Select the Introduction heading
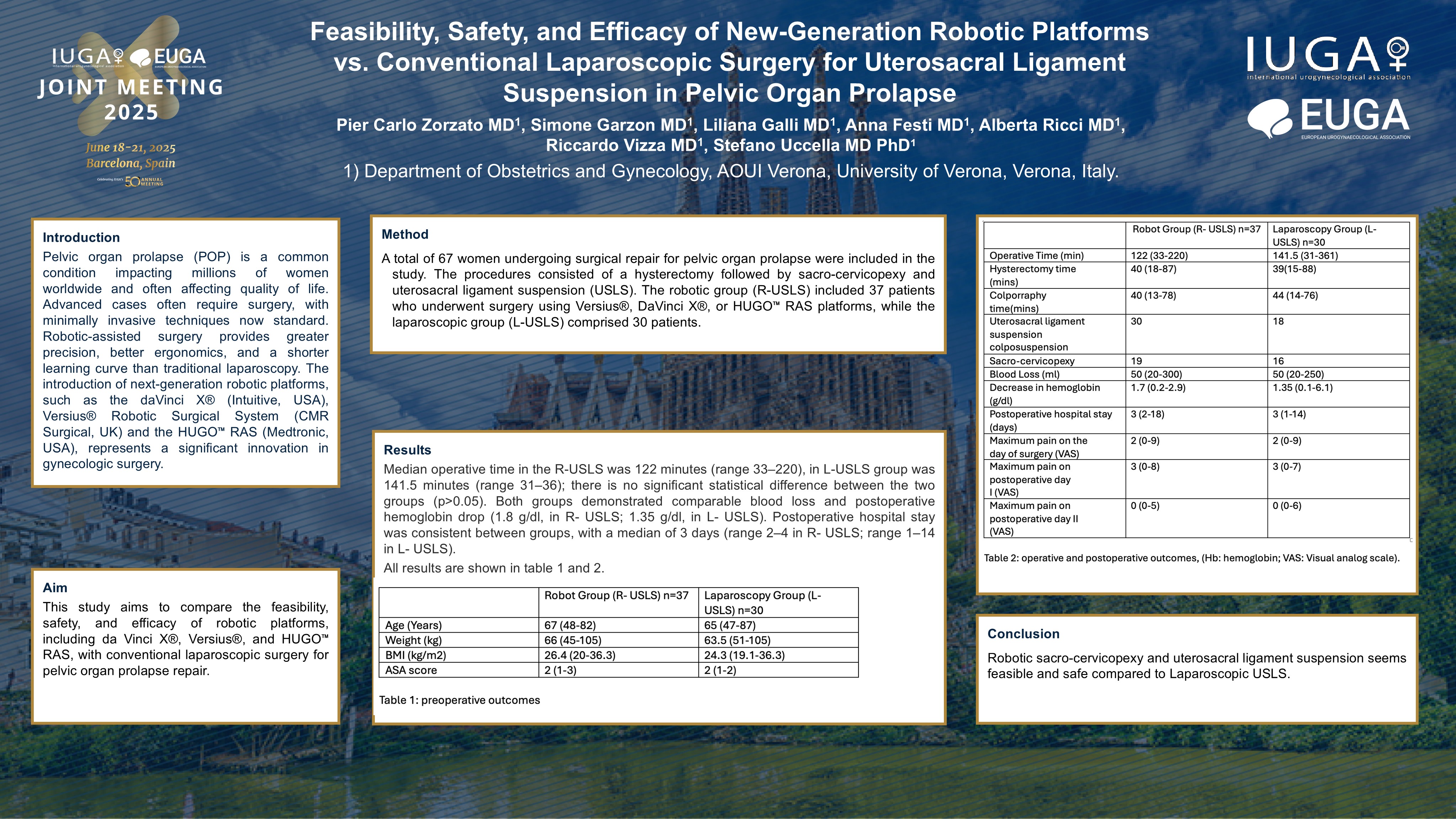This screenshot has width=1456, height=819. click(81, 238)
